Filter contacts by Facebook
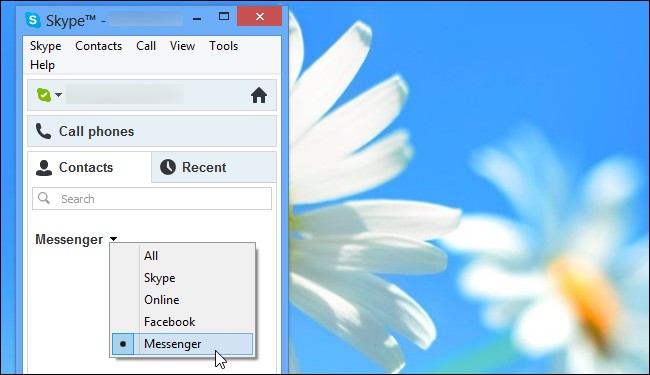Image resolution: width=650 pixels, height=375 pixels. [182, 322]
